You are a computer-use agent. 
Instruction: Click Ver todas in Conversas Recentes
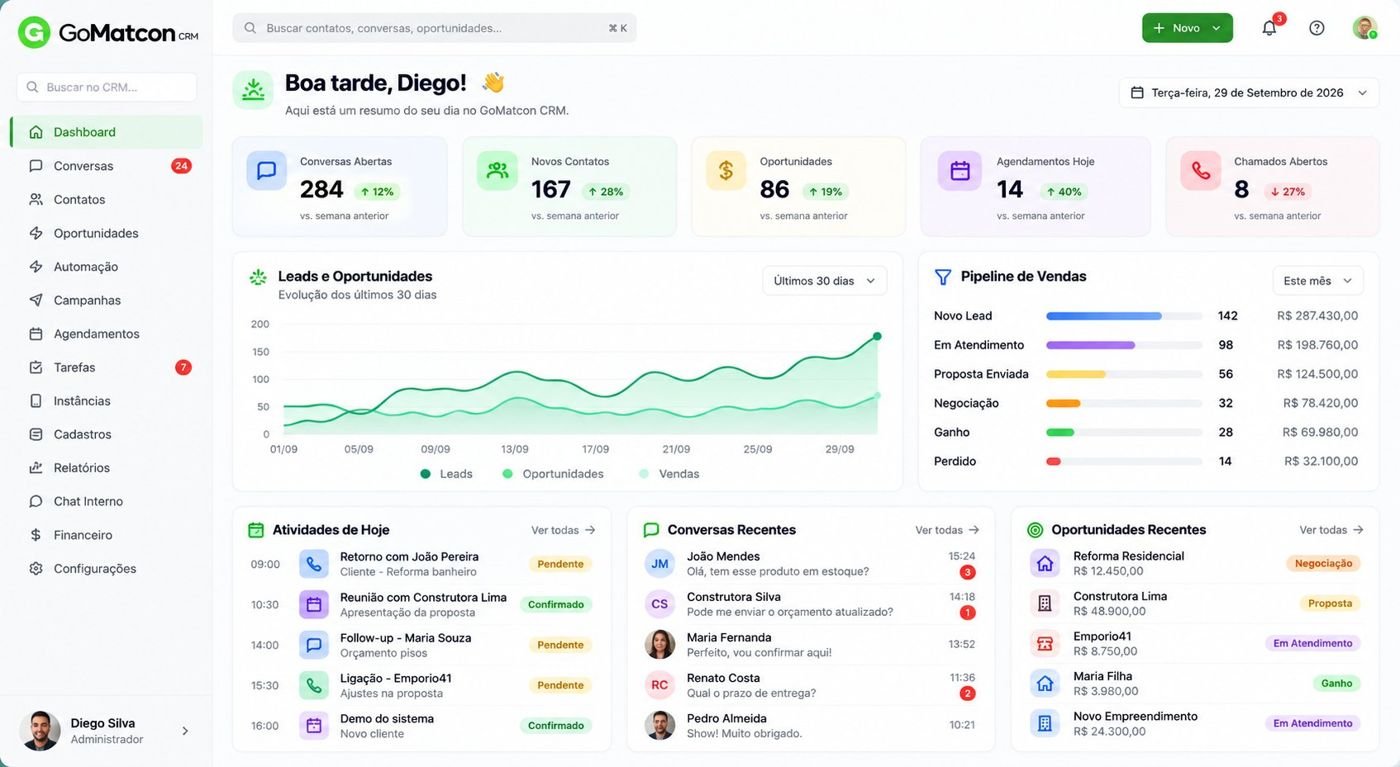[947, 530]
